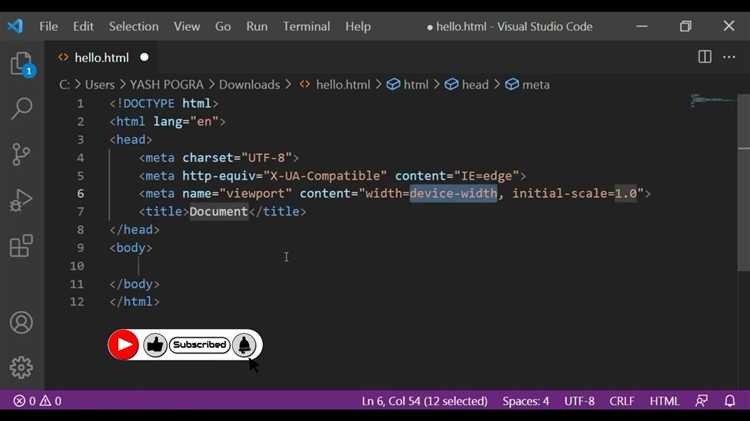Open the Run menu
Image resolution: width=750 pixels, height=421 pixels.
[257, 26]
